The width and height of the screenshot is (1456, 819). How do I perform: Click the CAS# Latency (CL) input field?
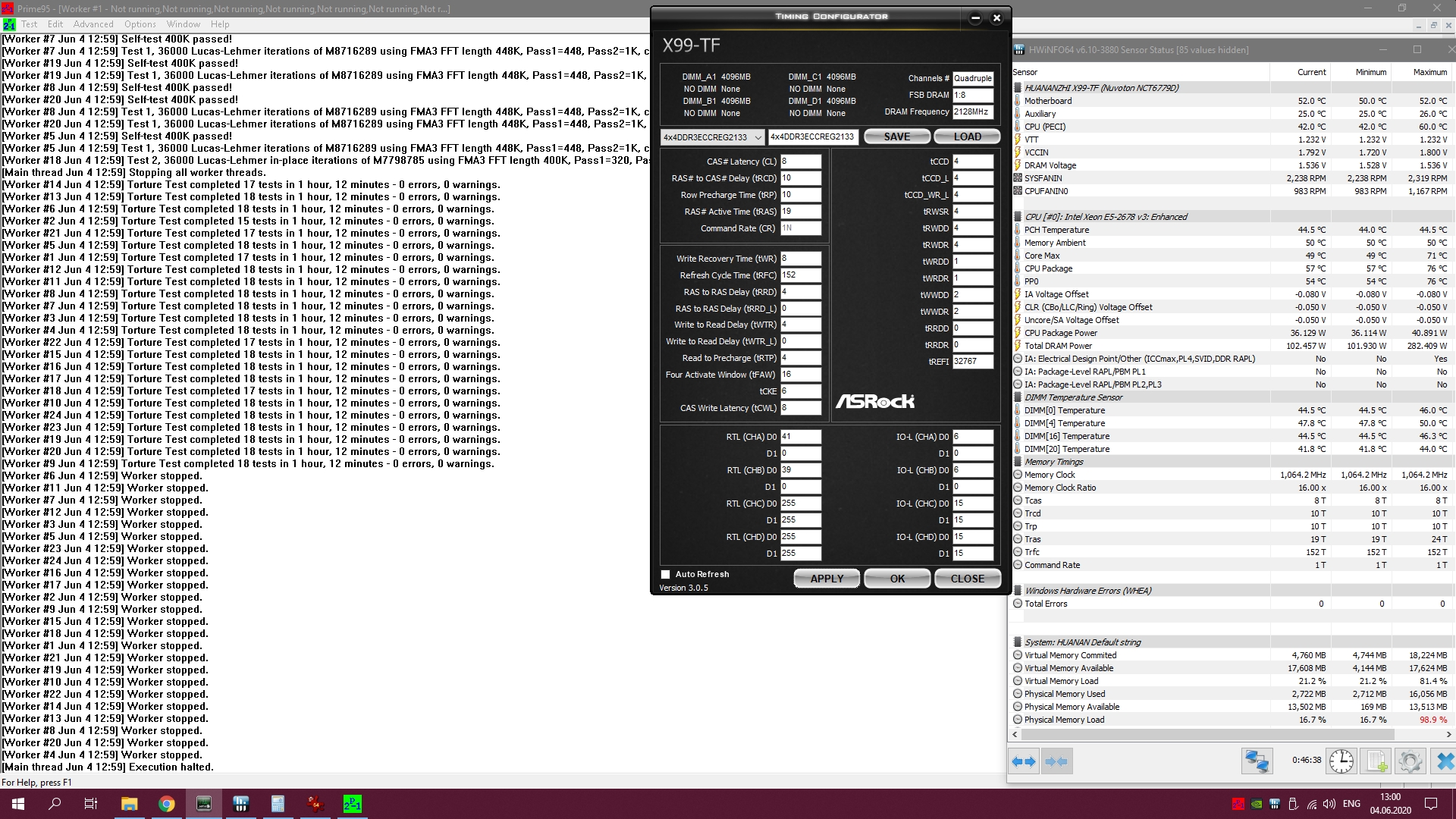[x=801, y=162]
